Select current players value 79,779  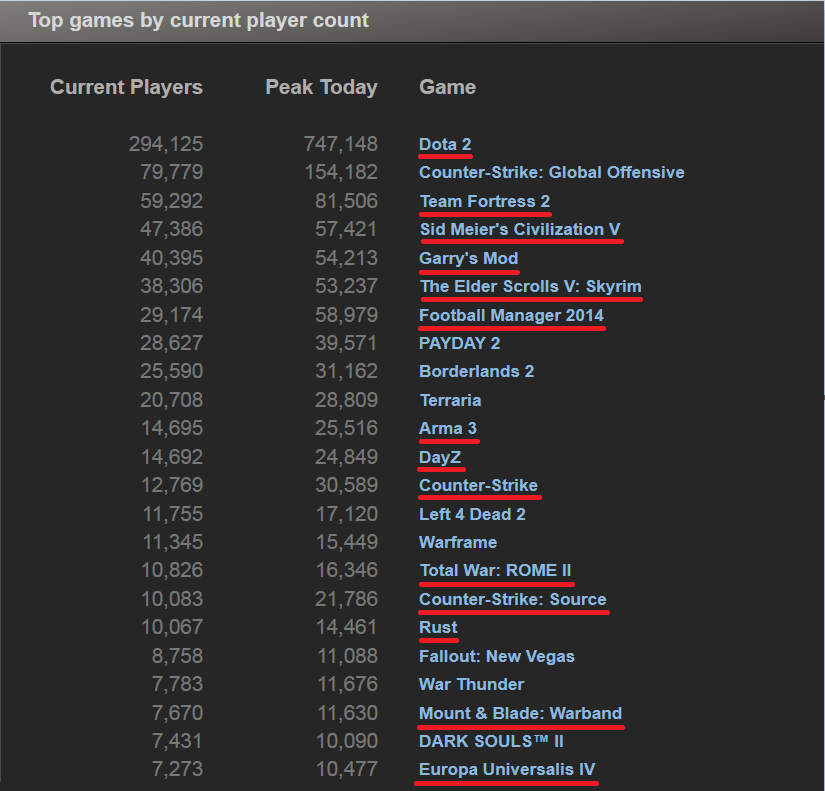[x=172, y=172]
